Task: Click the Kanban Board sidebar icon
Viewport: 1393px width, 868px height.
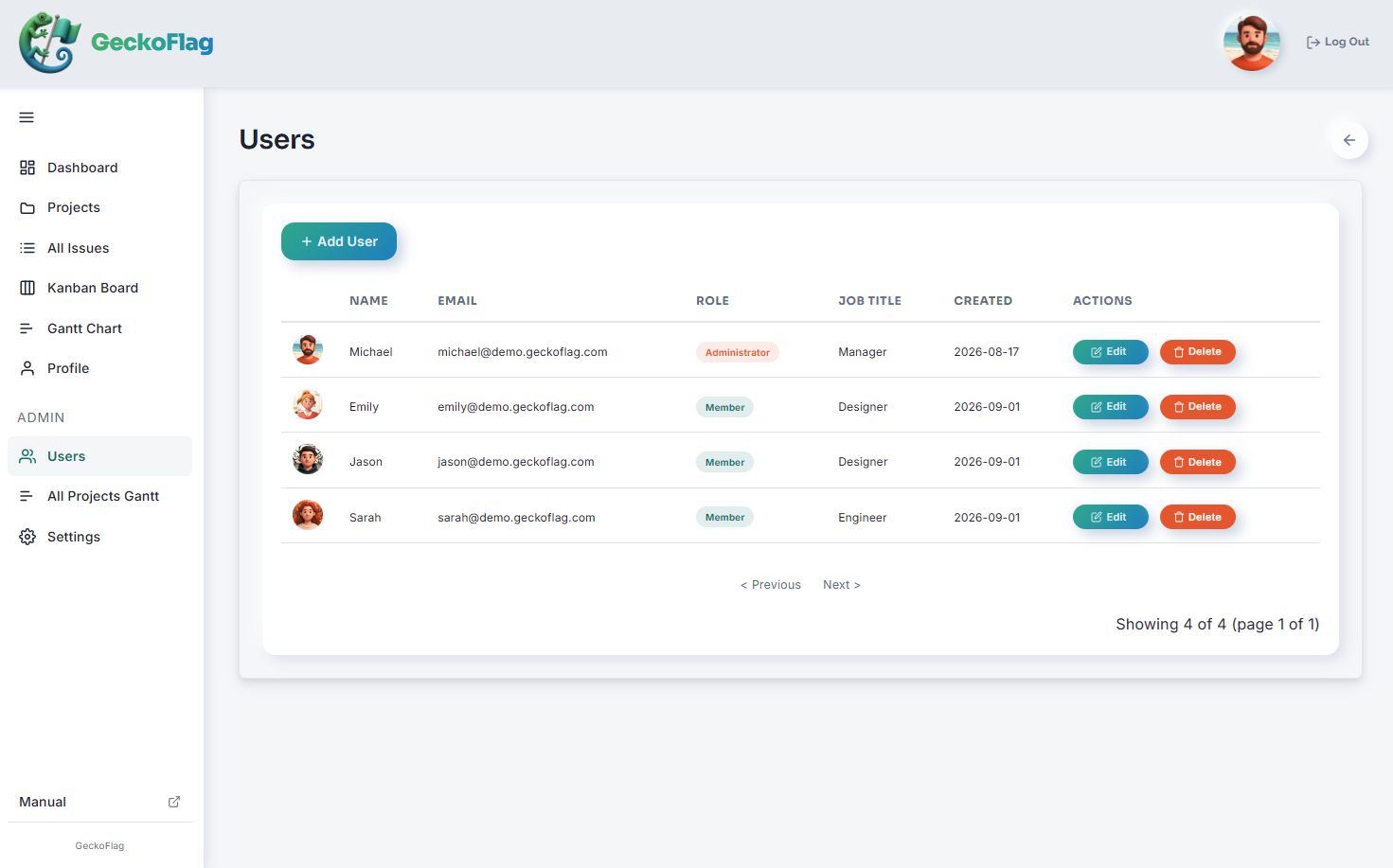Action: pos(27,288)
